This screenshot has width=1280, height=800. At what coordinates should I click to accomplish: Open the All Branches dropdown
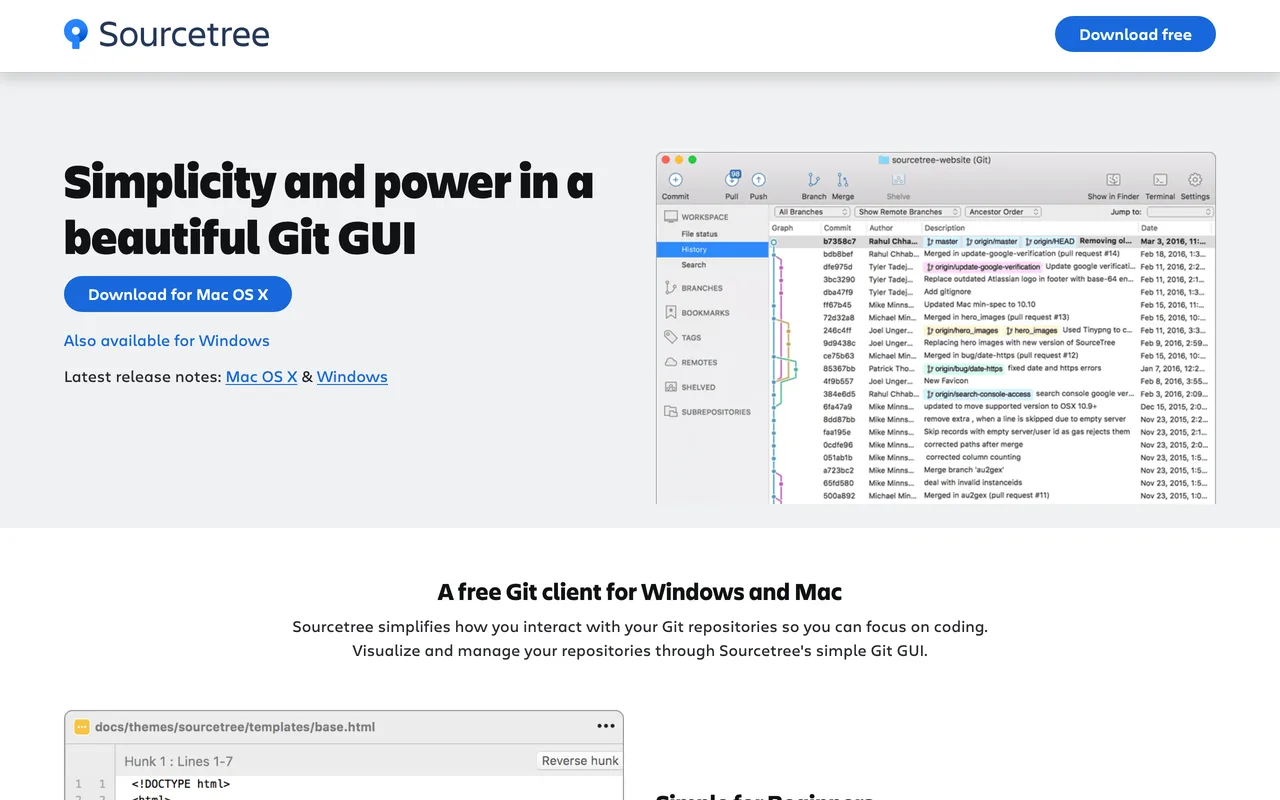[813, 212]
